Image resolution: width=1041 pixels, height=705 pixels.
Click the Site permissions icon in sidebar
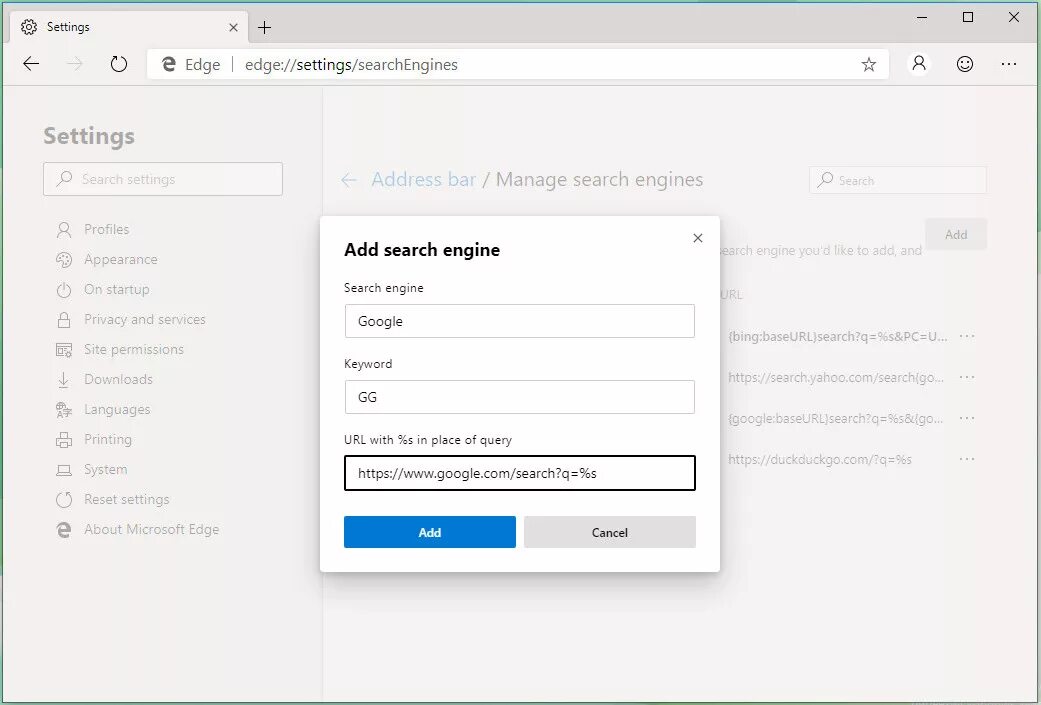point(64,350)
